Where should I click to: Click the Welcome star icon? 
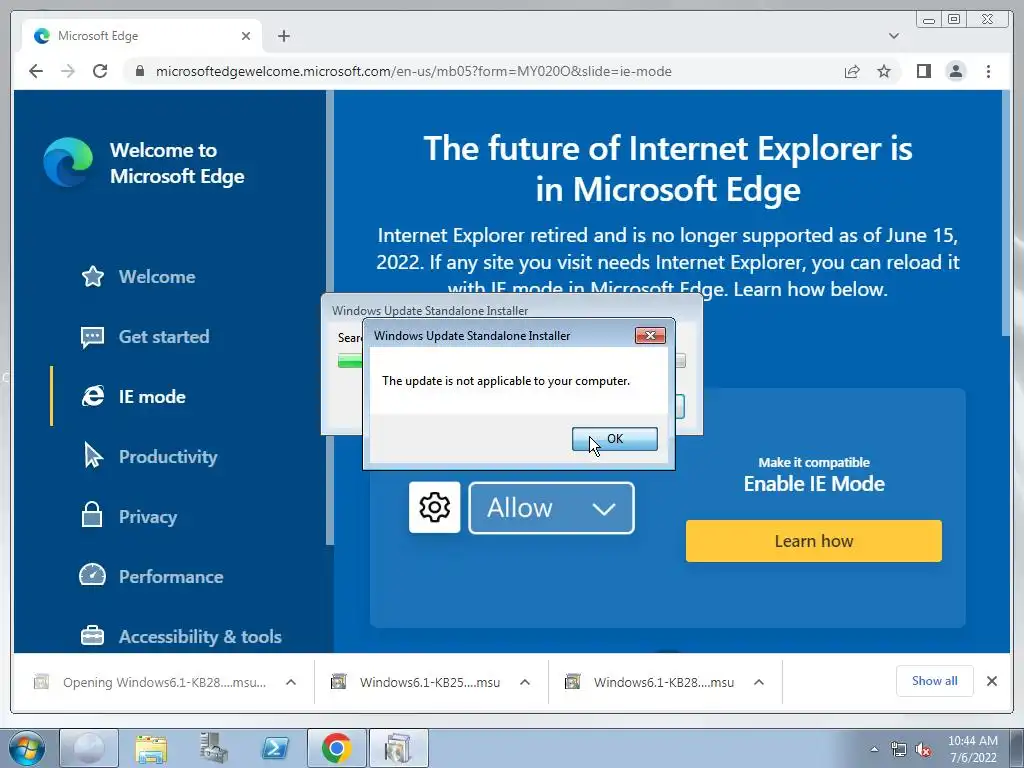pyautogui.click(x=93, y=277)
